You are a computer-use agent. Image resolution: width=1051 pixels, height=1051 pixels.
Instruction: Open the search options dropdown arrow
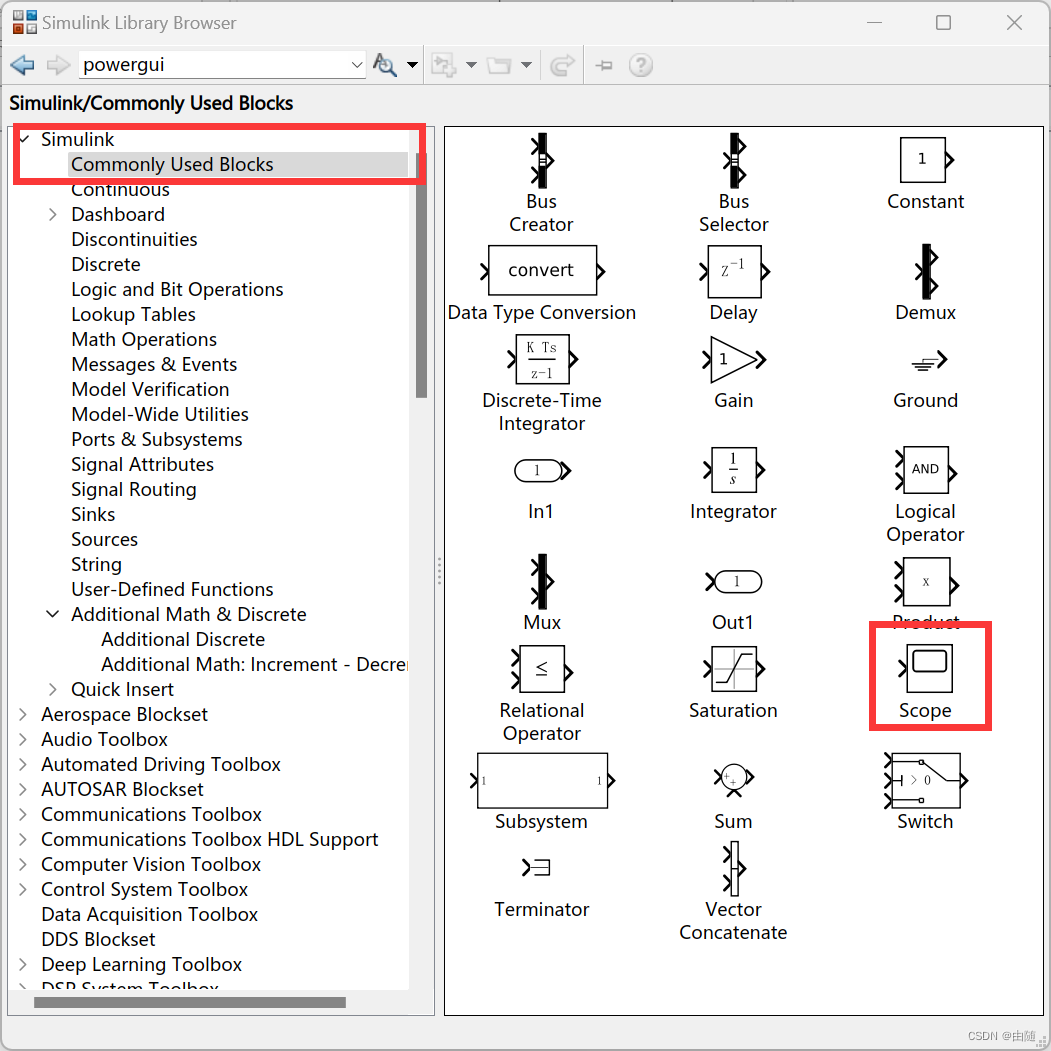[413, 65]
